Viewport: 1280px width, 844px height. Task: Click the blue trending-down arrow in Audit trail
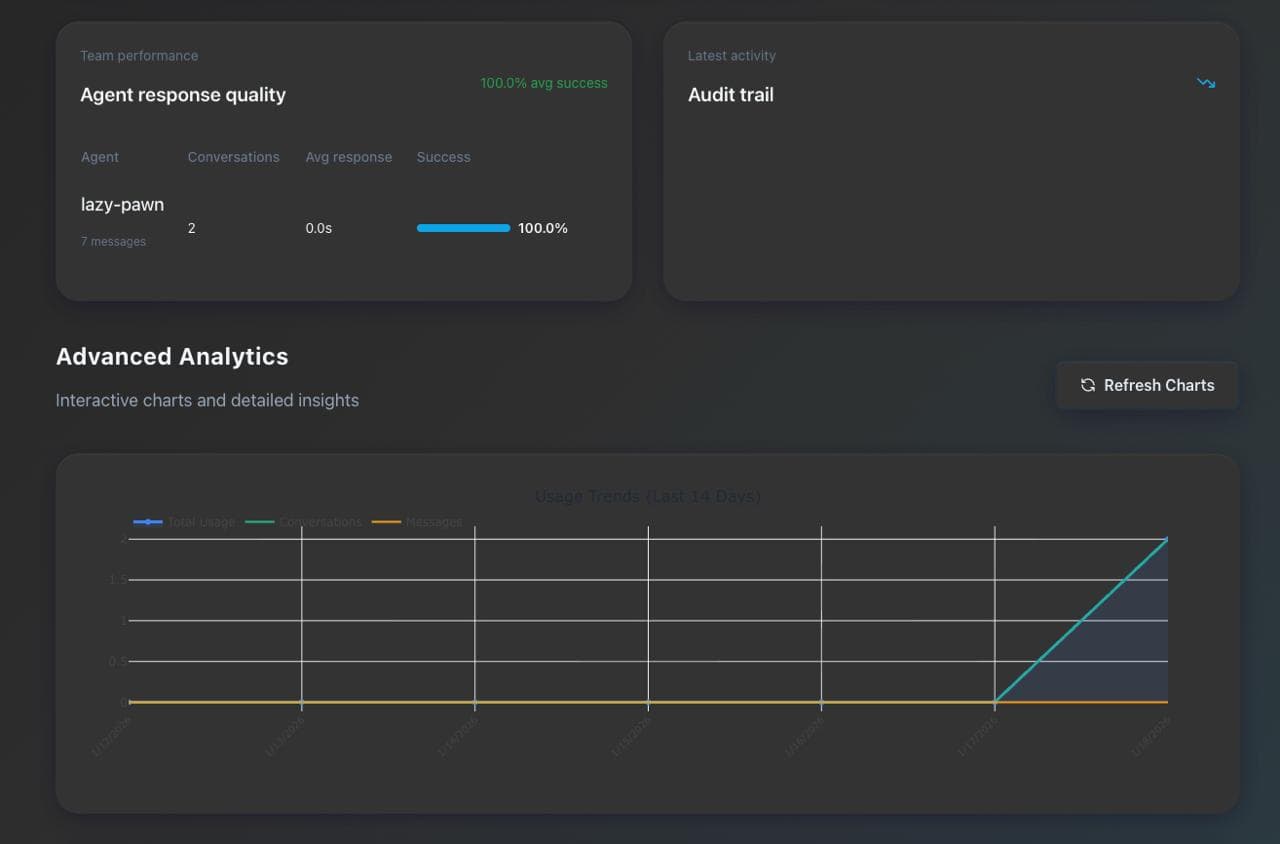click(x=1206, y=84)
